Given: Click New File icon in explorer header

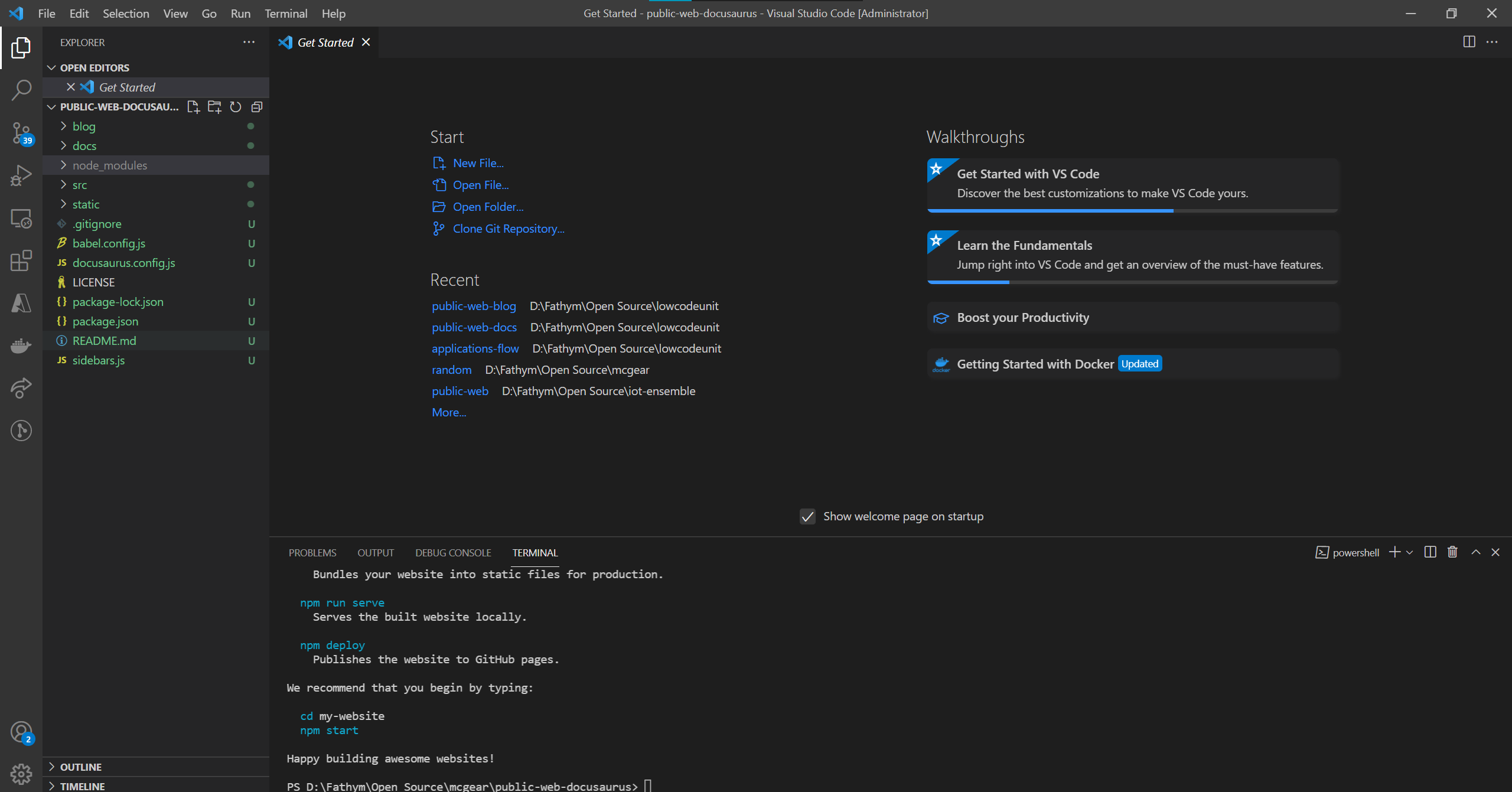Looking at the screenshot, I should pyautogui.click(x=193, y=107).
